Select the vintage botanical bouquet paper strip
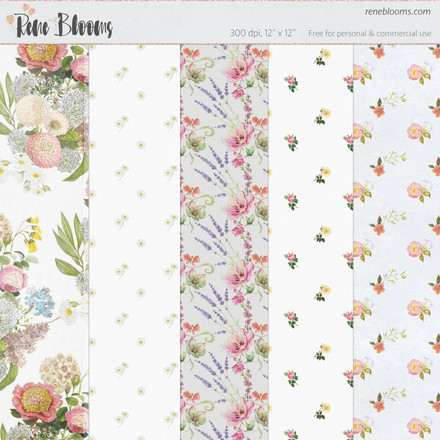The image size is (440, 440). click(x=44, y=242)
